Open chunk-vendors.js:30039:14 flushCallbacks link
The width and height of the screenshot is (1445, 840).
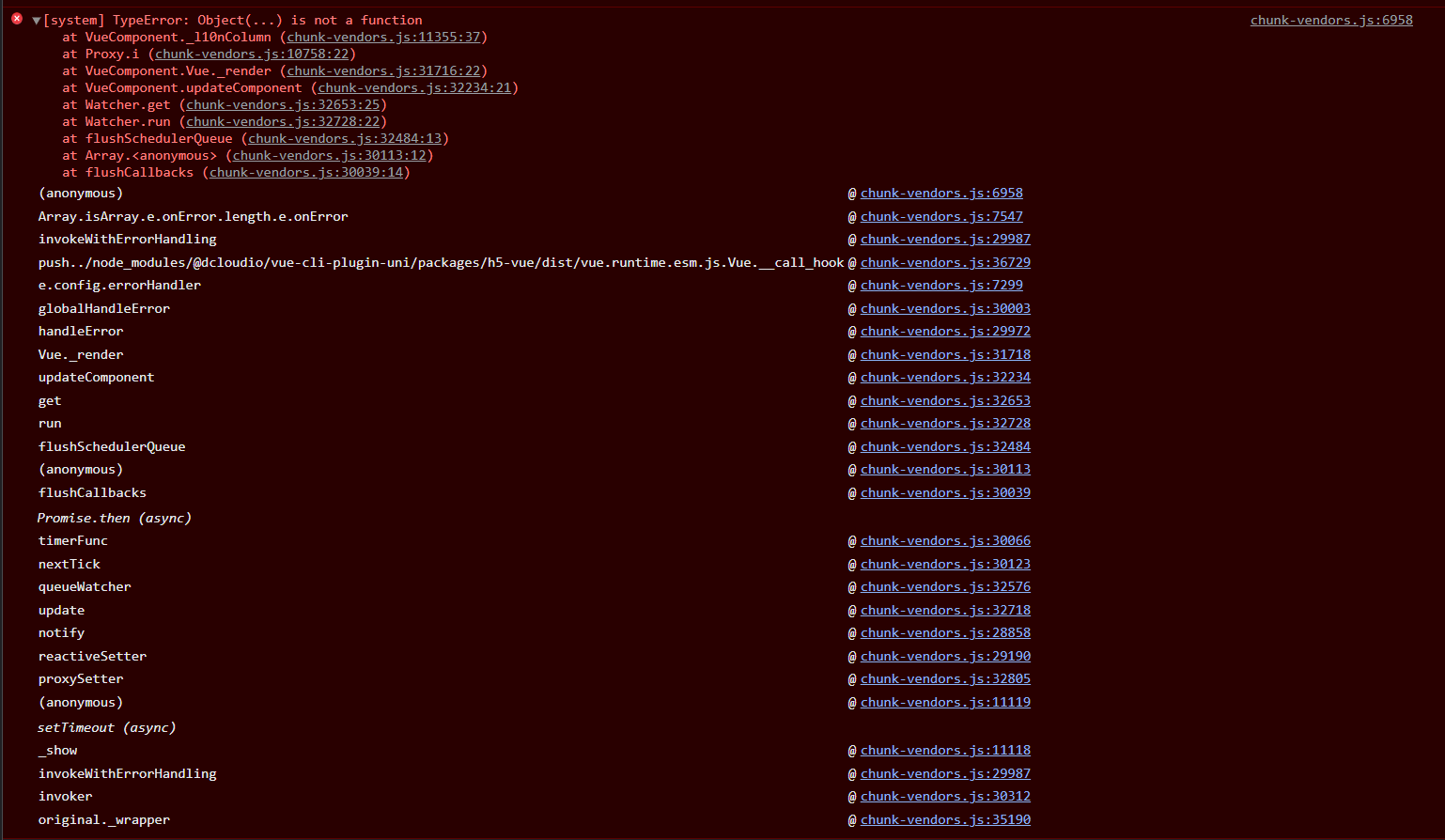click(306, 172)
